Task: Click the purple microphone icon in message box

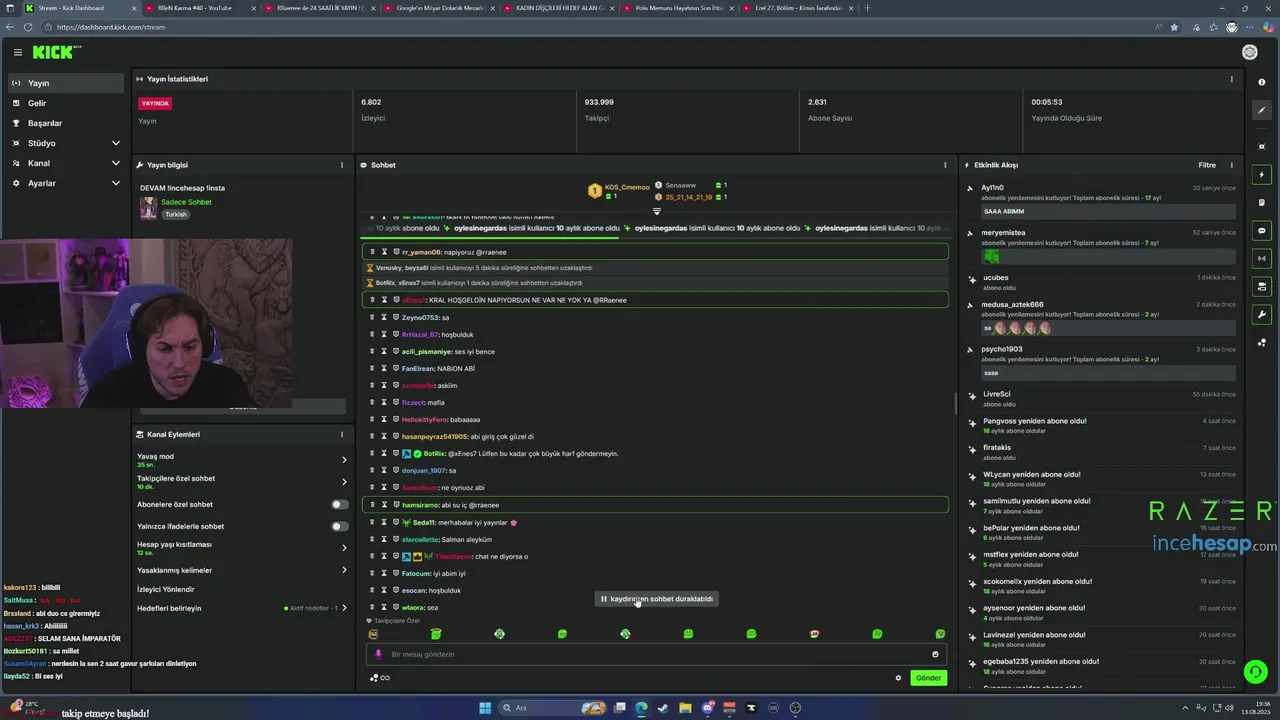Action: pos(378,654)
